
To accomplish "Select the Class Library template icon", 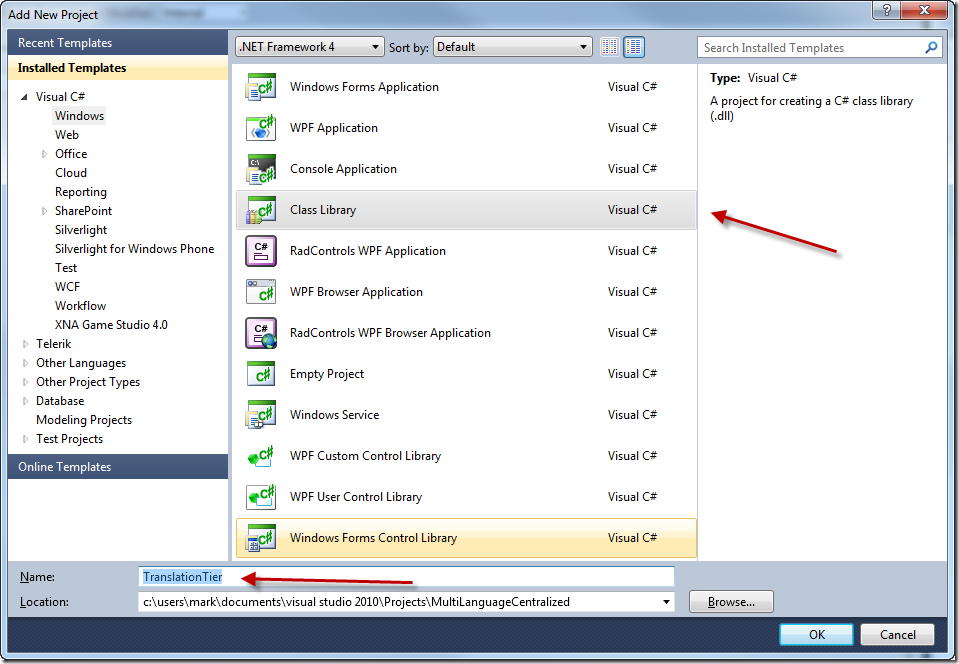I will [261, 210].
